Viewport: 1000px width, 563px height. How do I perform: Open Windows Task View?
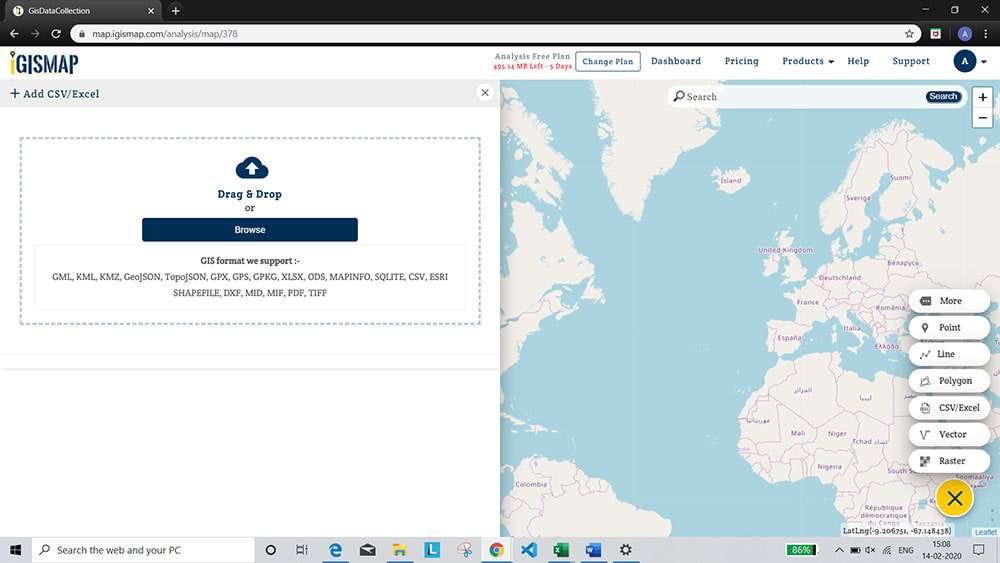pyautogui.click(x=302, y=550)
